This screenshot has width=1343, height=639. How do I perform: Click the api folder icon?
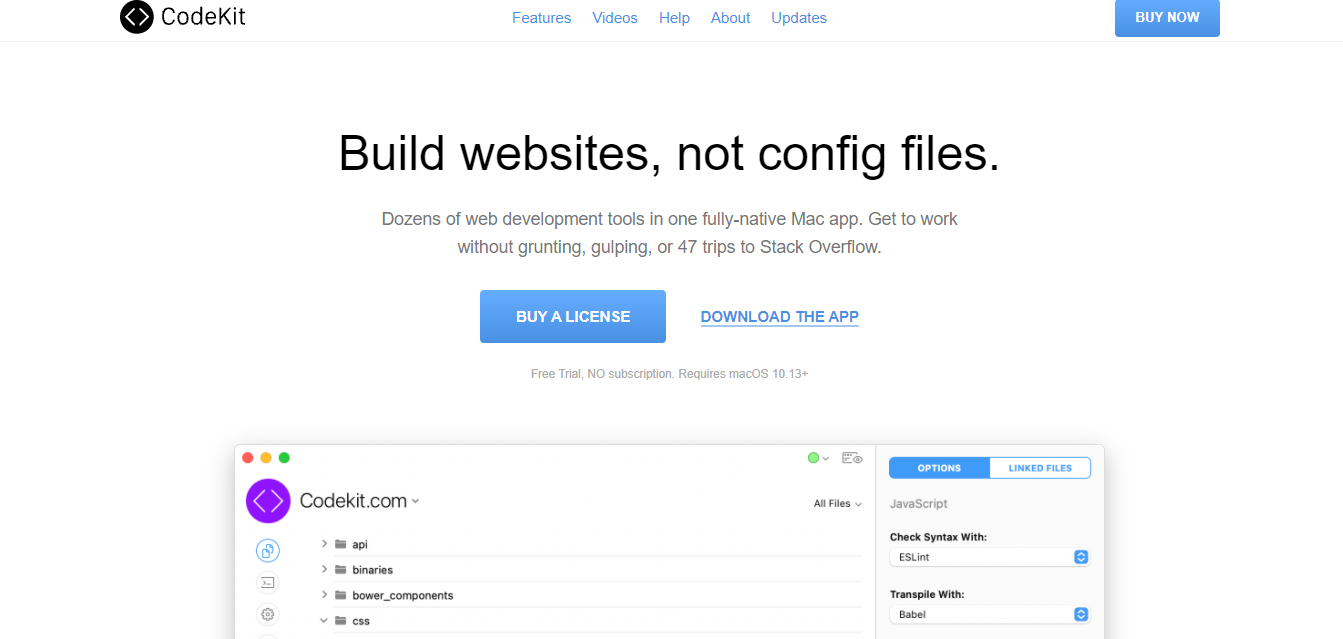click(x=340, y=544)
